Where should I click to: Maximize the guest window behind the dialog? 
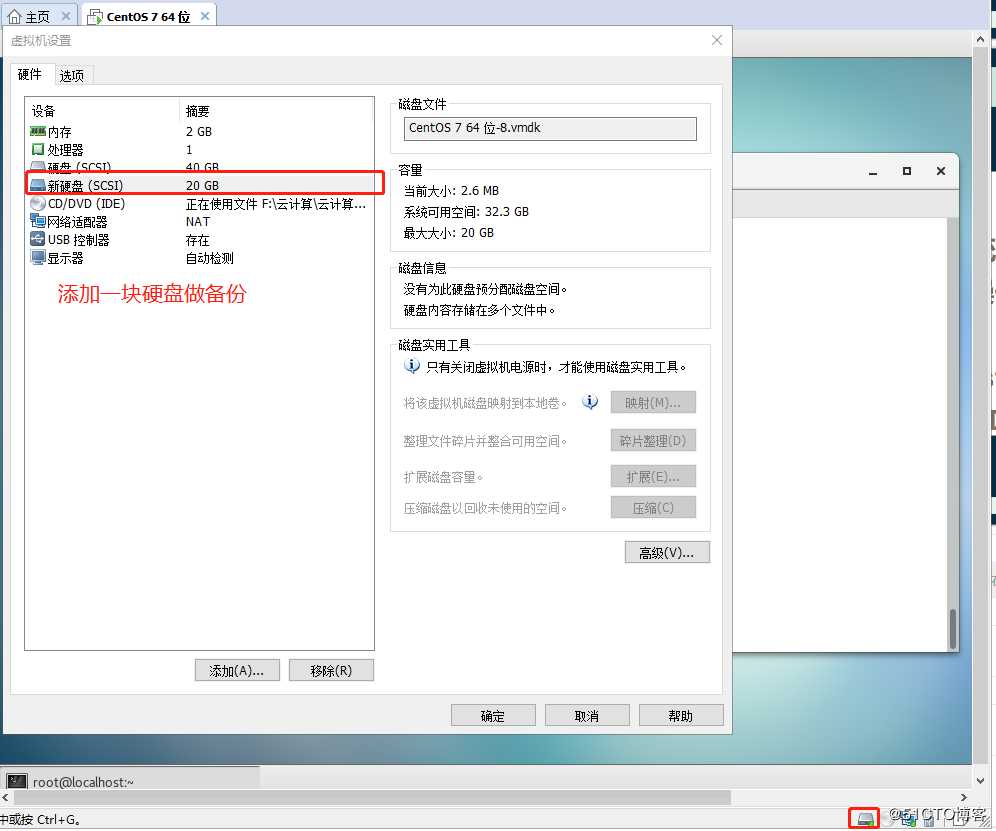906,171
